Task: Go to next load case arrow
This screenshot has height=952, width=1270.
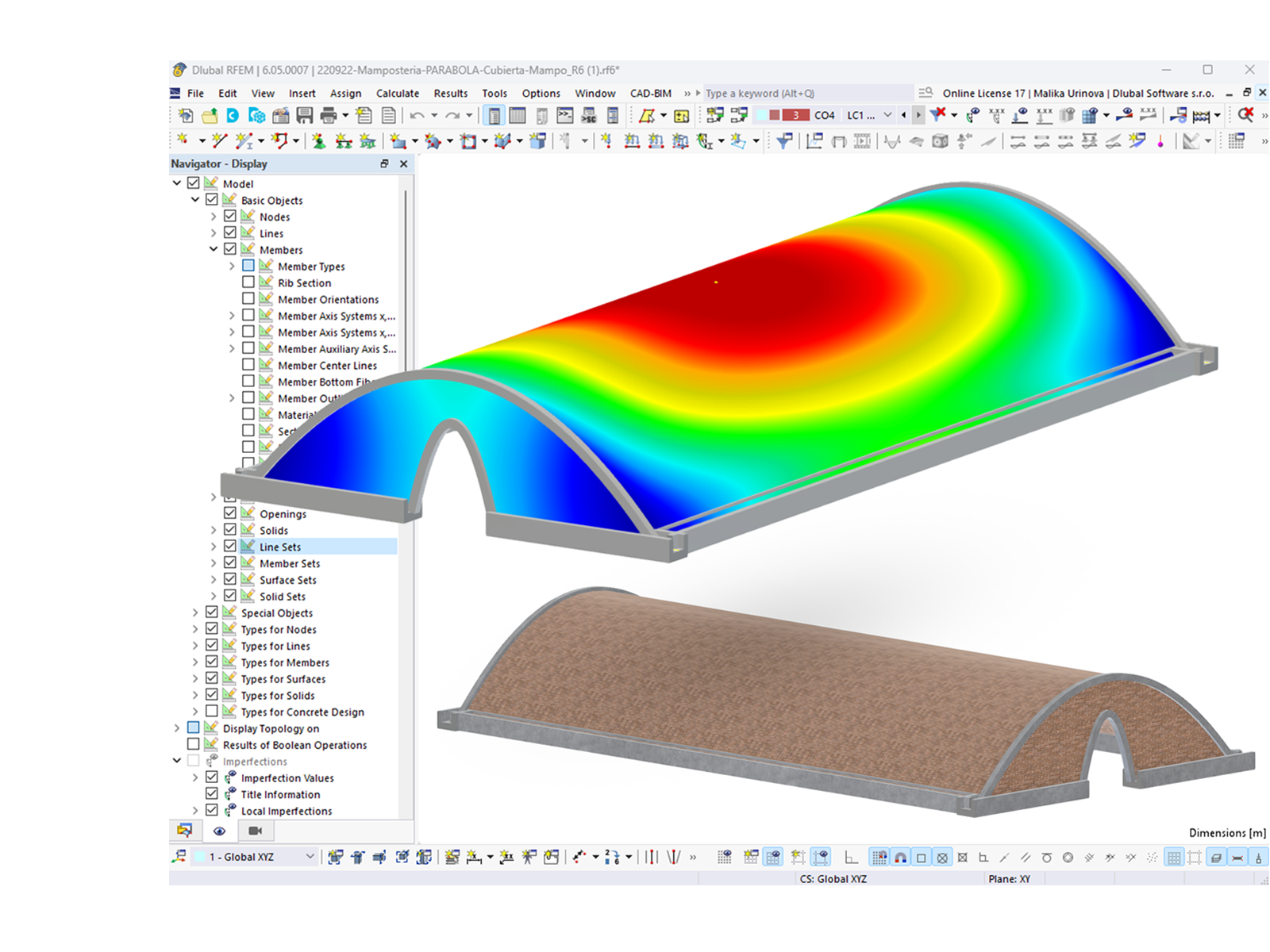Action: coord(918,115)
